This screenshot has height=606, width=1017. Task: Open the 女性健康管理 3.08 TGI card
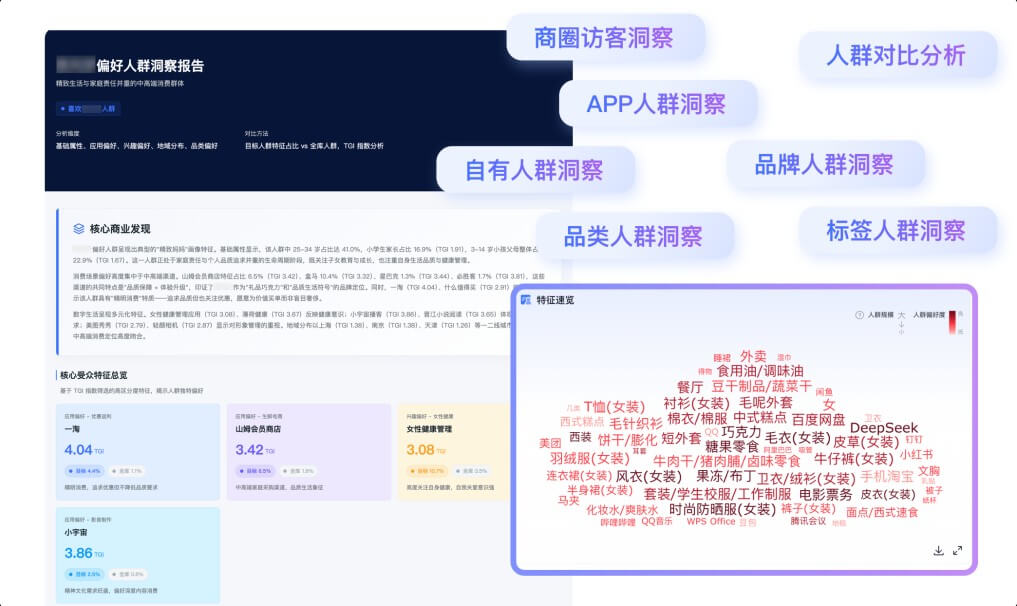coord(455,452)
